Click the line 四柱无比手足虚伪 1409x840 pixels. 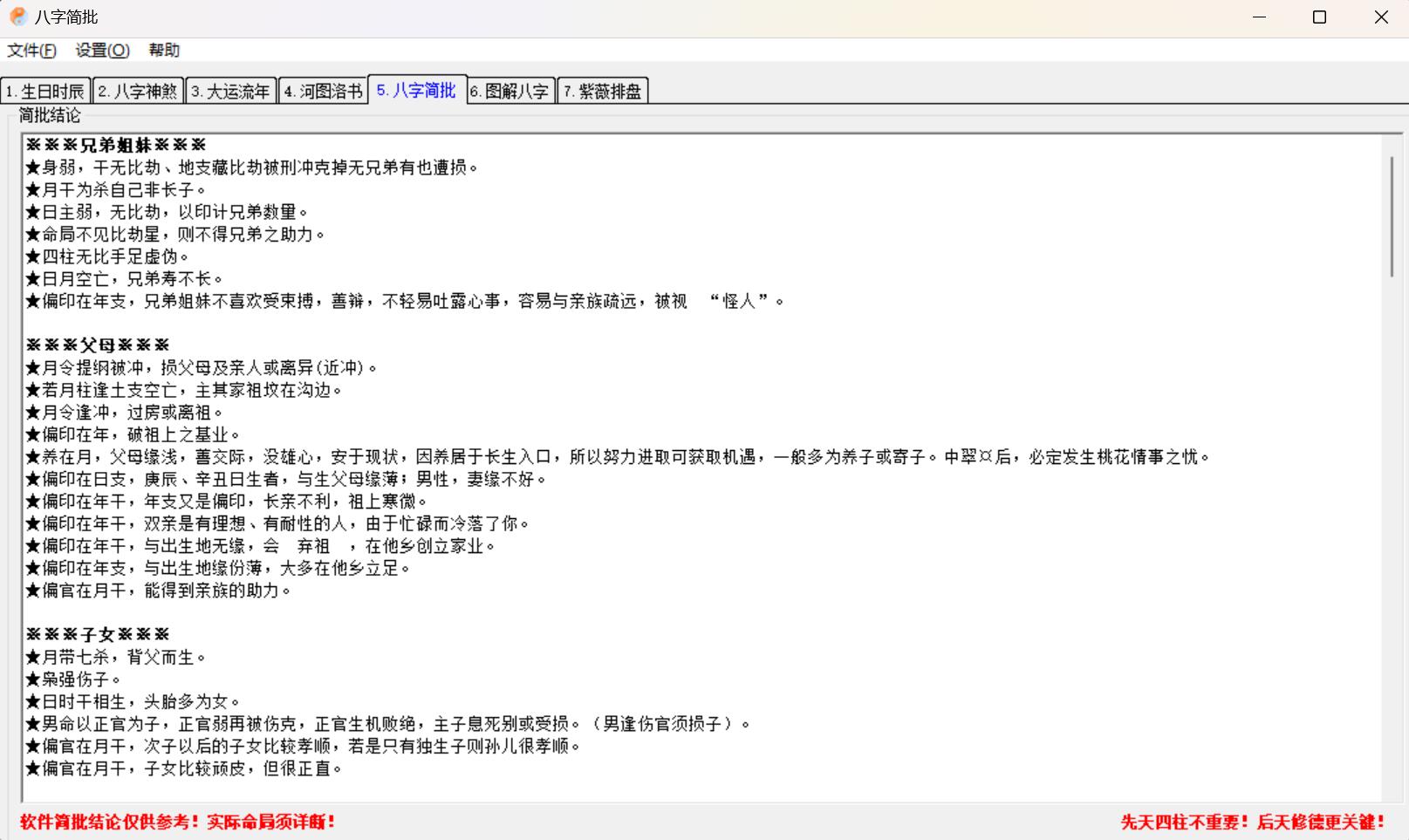tap(107, 256)
